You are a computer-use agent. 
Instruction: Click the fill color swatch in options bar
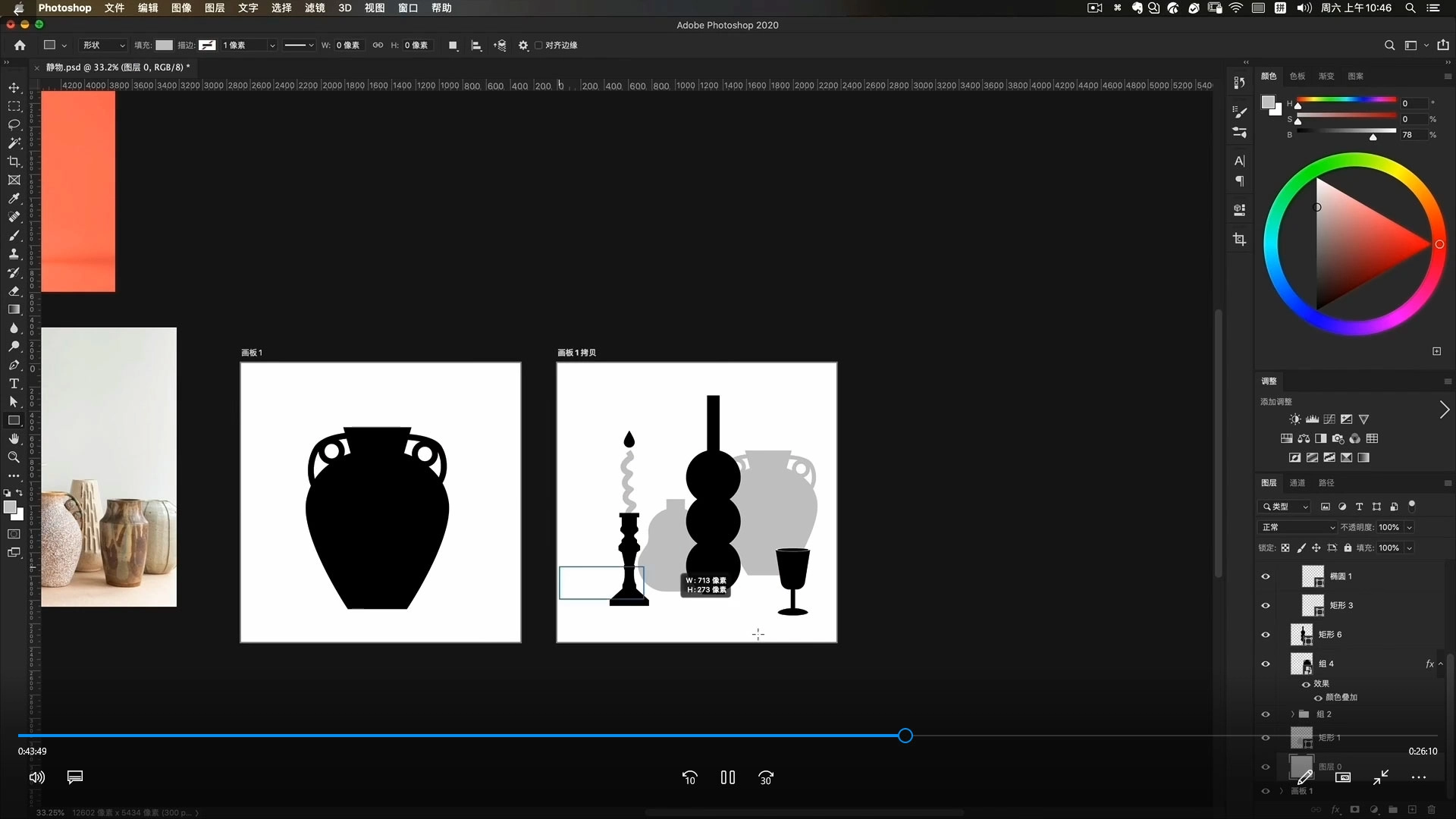click(x=164, y=45)
